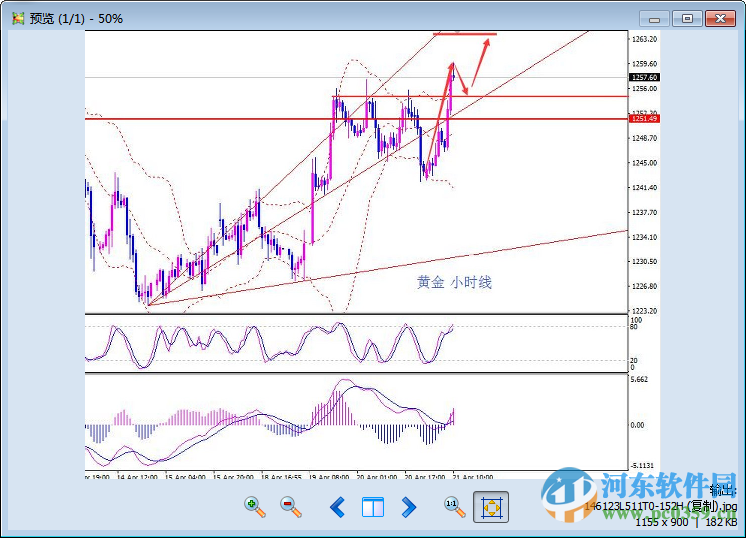Toggle the fit-to-window icon
The height and width of the screenshot is (538, 746).
click(491, 507)
